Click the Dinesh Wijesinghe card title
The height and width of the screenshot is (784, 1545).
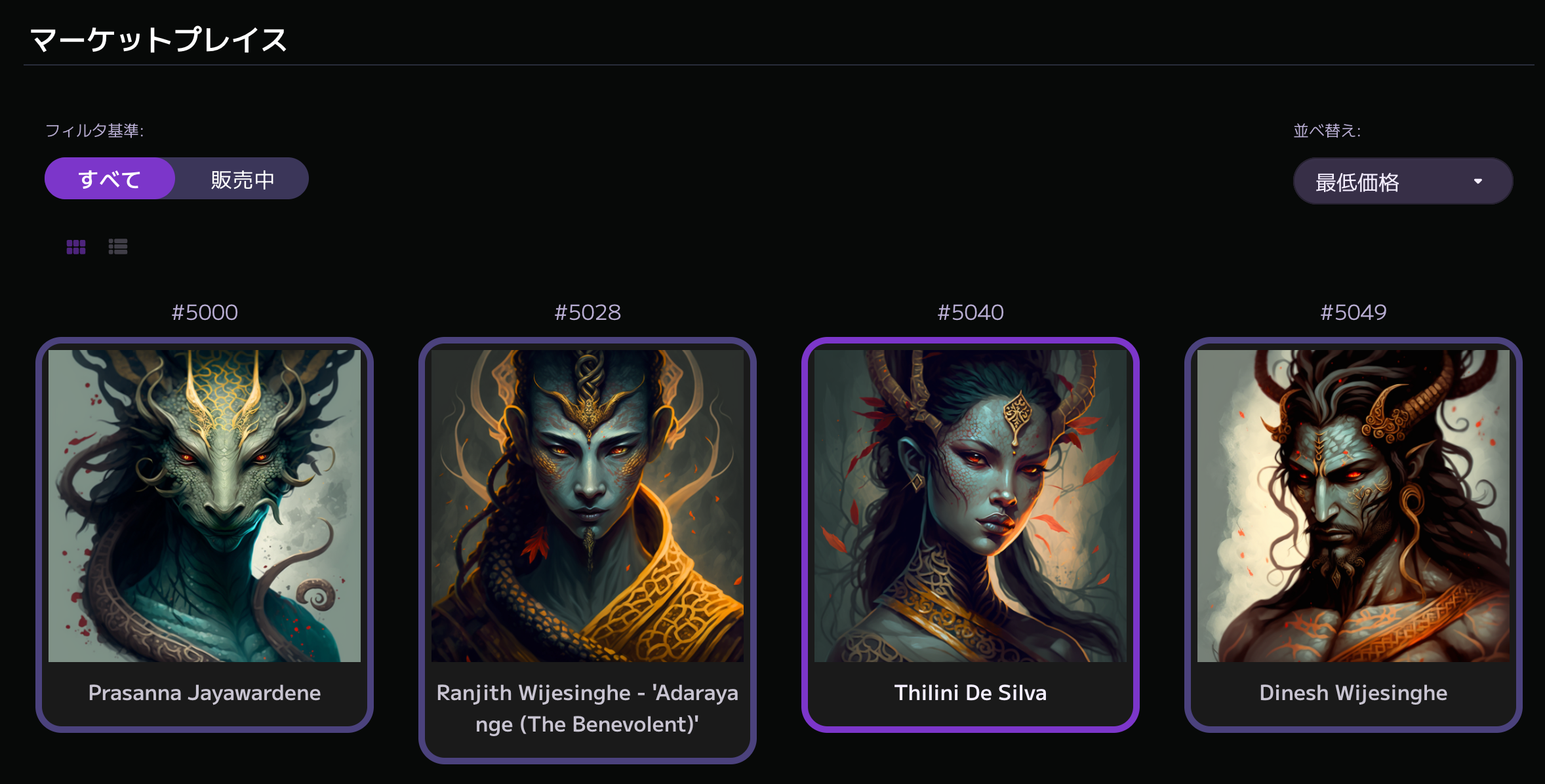(1354, 693)
